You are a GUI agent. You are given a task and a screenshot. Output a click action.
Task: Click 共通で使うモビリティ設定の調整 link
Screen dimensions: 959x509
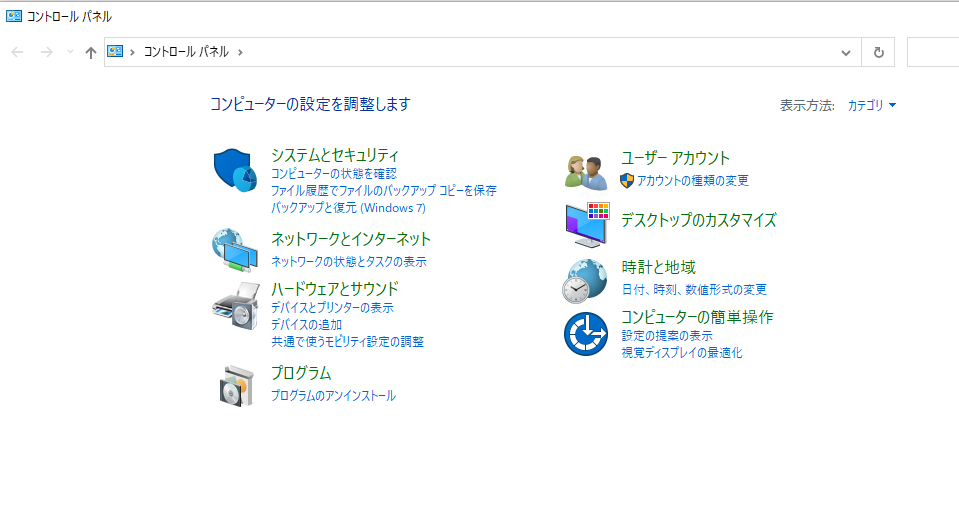[x=347, y=342]
